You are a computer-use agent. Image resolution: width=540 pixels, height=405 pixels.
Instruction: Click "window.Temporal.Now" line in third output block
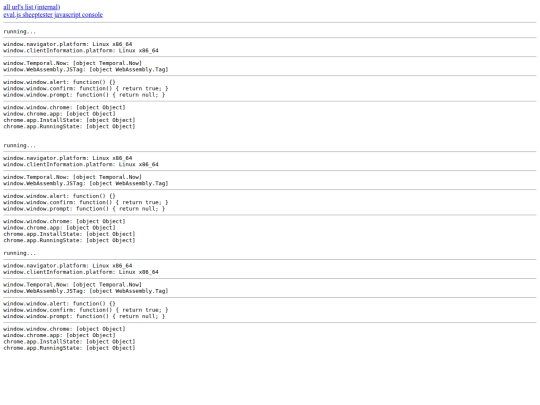[73, 284]
